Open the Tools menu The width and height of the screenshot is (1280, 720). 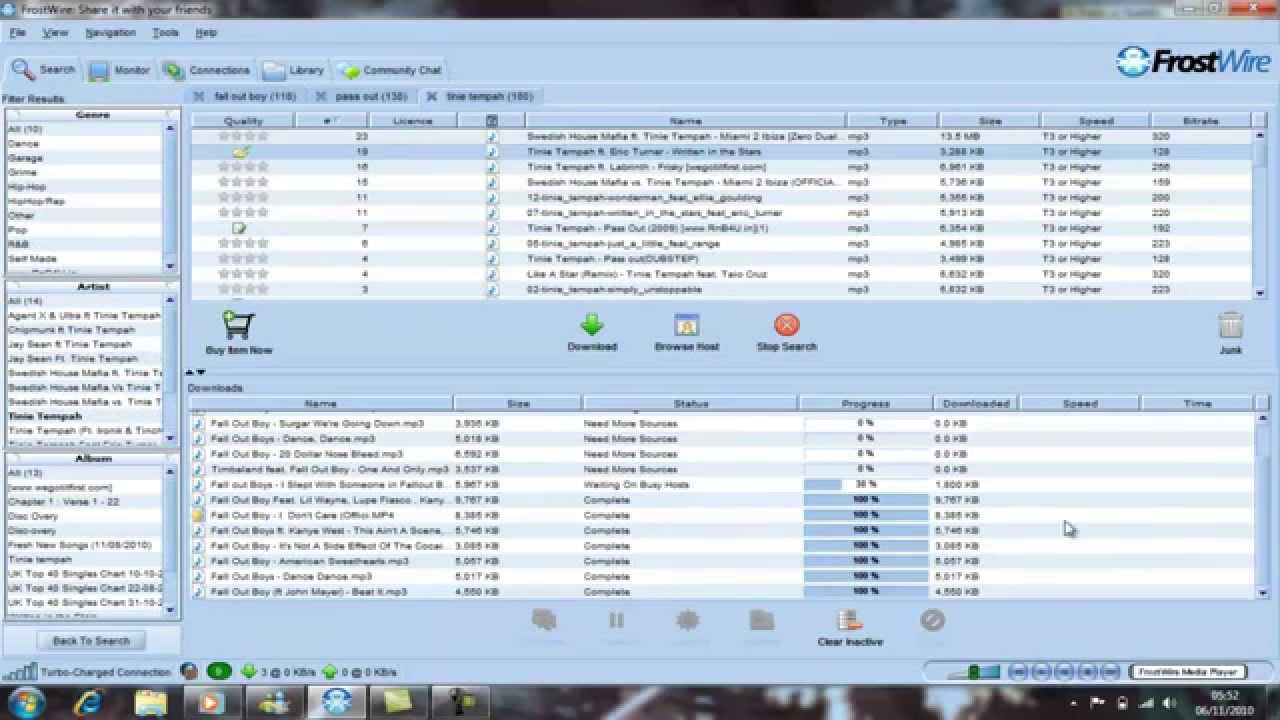point(165,33)
